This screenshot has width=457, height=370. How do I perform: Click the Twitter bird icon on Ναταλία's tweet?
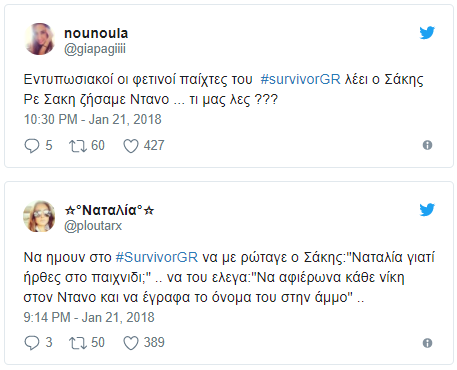pyautogui.click(x=427, y=210)
